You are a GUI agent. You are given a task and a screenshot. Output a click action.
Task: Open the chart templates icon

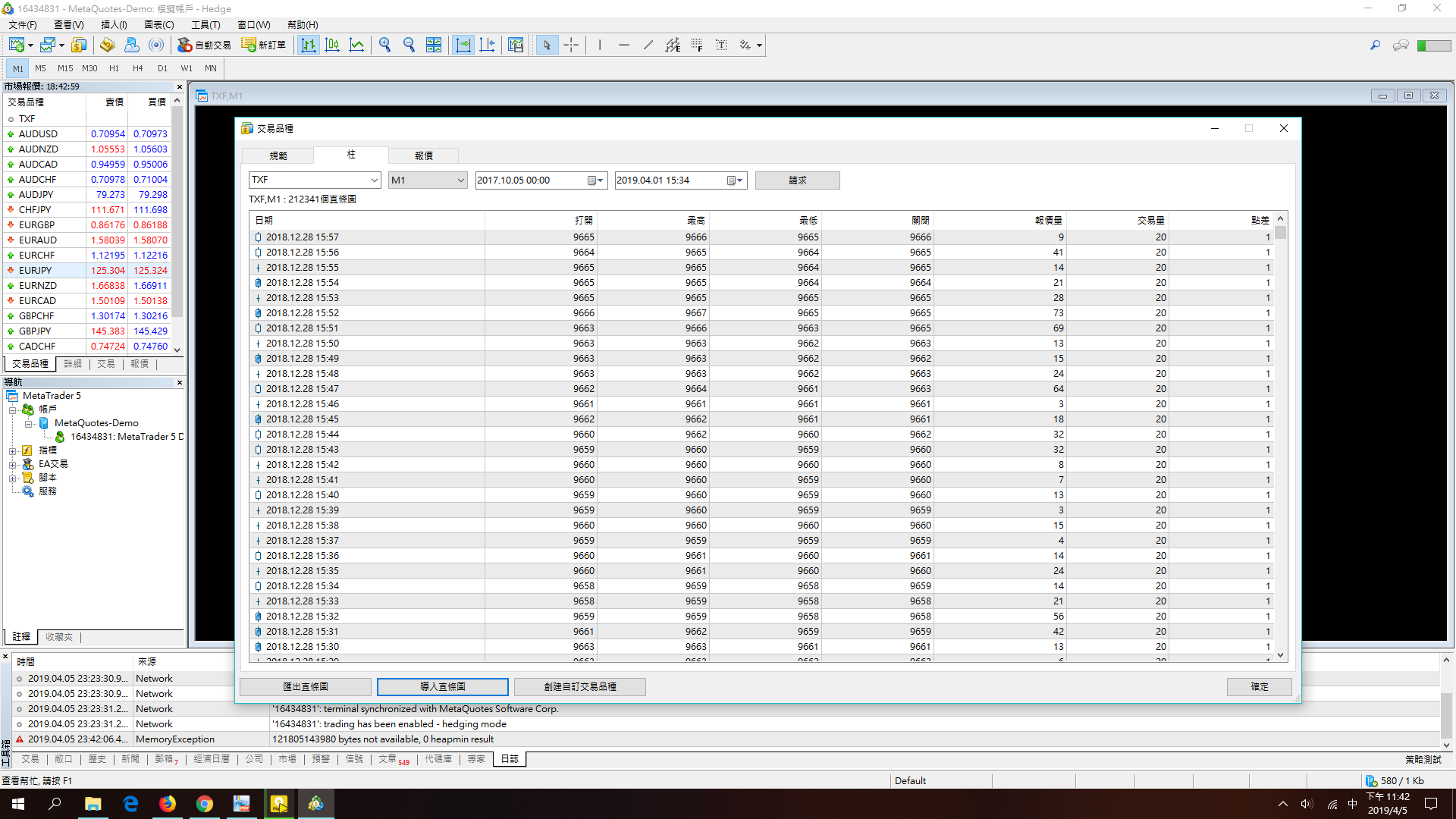pos(516,45)
